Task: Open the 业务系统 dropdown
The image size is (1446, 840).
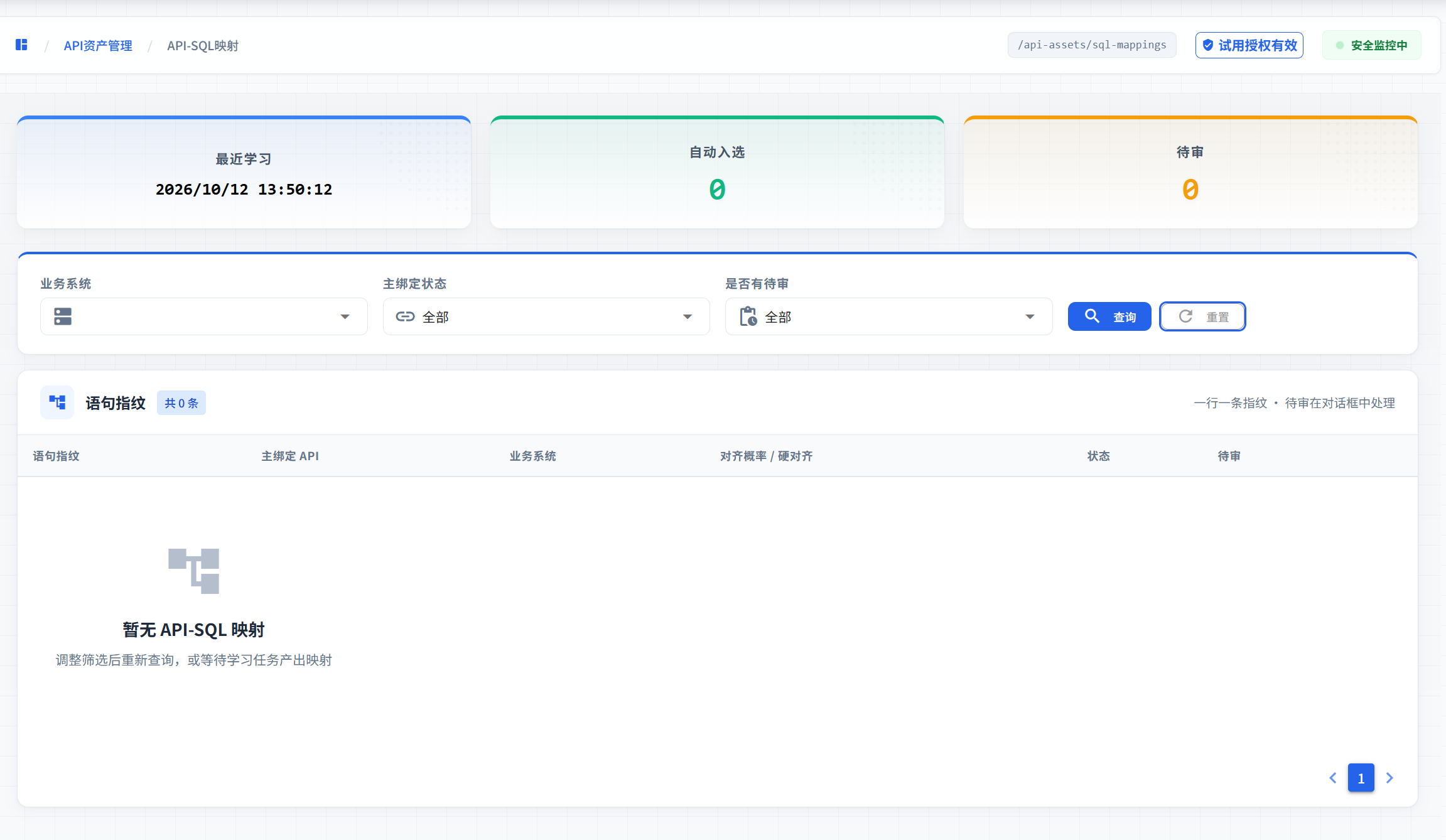Action: [x=204, y=316]
